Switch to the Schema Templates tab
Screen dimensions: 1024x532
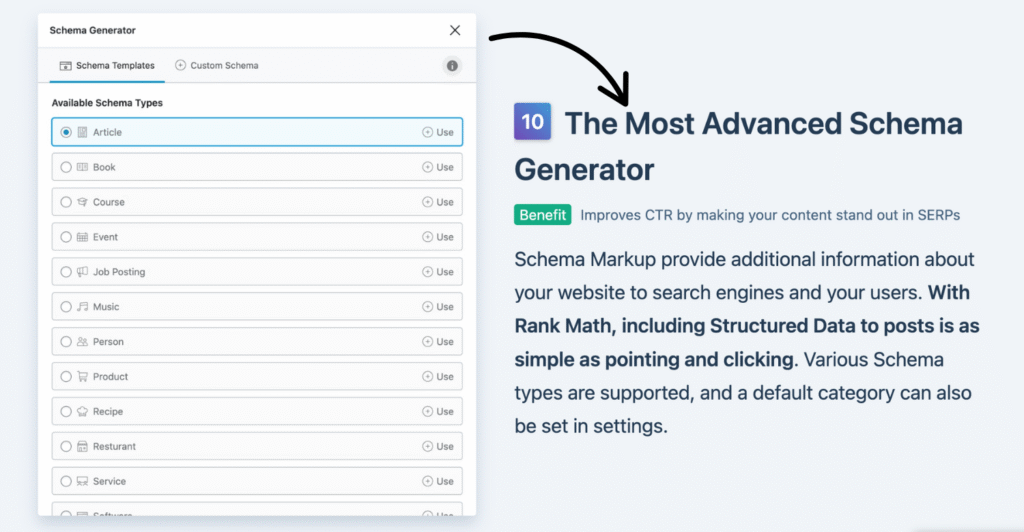107,66
